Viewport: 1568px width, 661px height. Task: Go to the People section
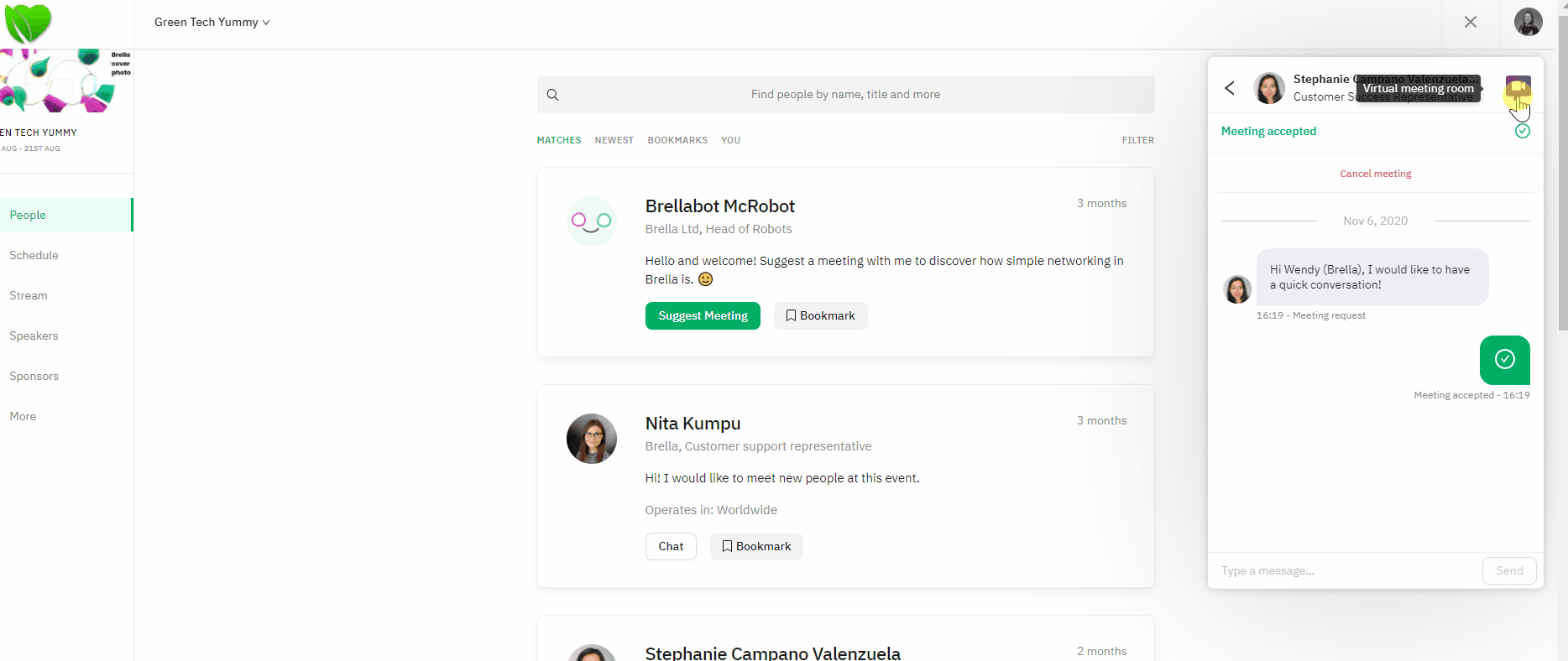66,215
